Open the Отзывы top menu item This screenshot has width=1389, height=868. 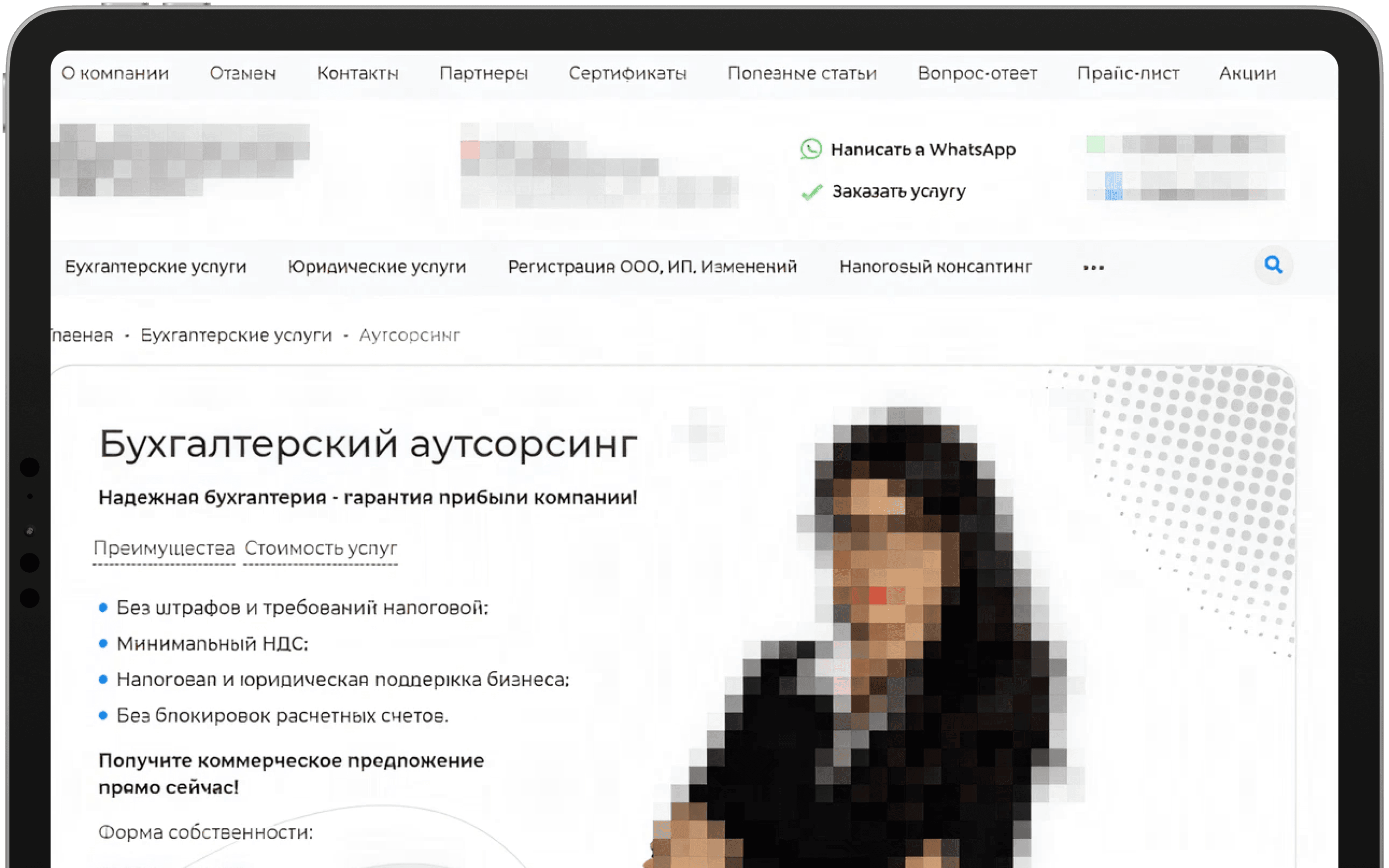pyautogui.click(x=242, y=73)
